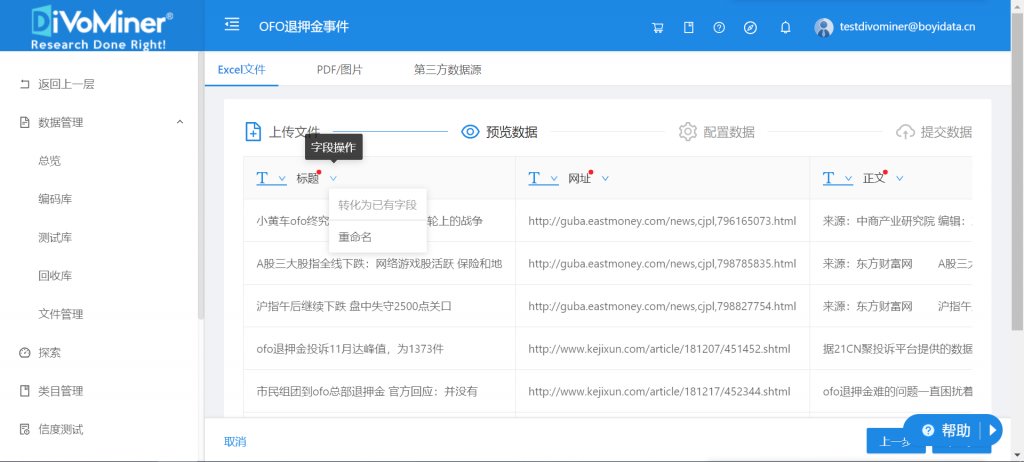Click the 类目管理 sidebar icon
The height and width of the screenshot is (462, 1024).
tap(25, 391)
